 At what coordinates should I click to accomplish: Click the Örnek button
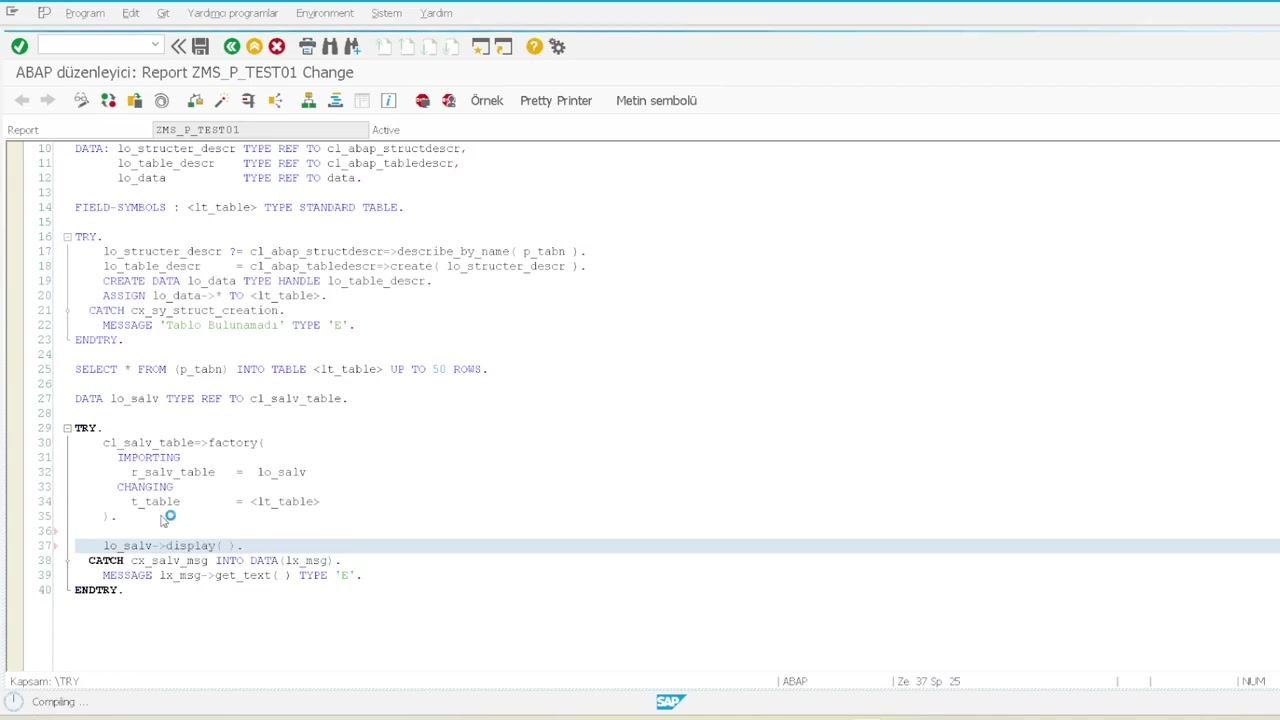[x=487, y=100]
